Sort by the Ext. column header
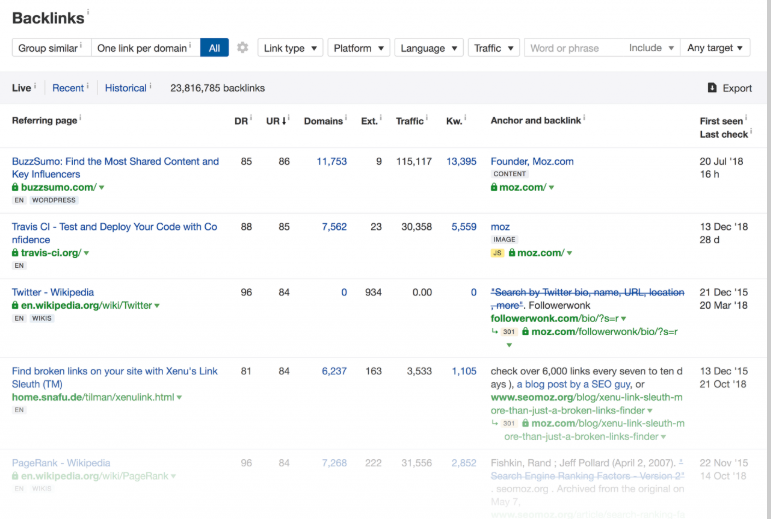The height and width of the screenshot is (519, 777). click(x=369, y=121)
